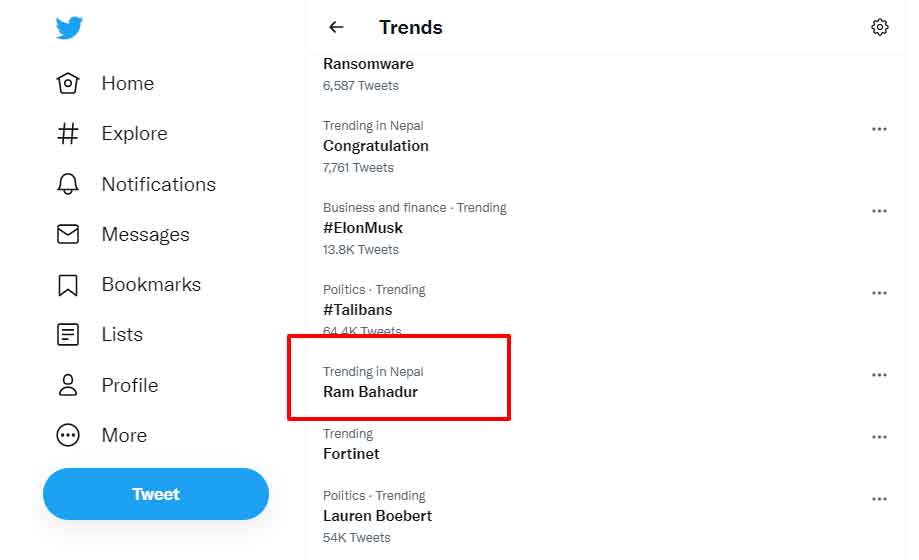Open Bookmarks icon in sidebar
Image resolution: width=919 pixels, height=560 pixels.
[x=68, y=285]
